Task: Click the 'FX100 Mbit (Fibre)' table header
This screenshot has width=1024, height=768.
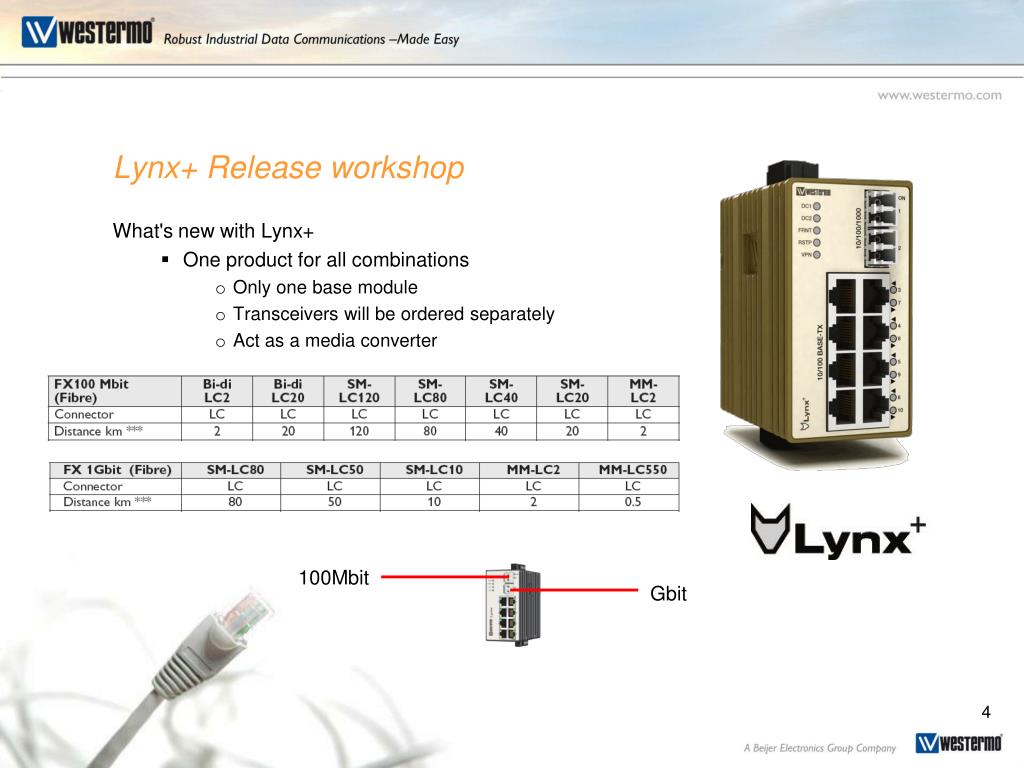Action: 114,391
